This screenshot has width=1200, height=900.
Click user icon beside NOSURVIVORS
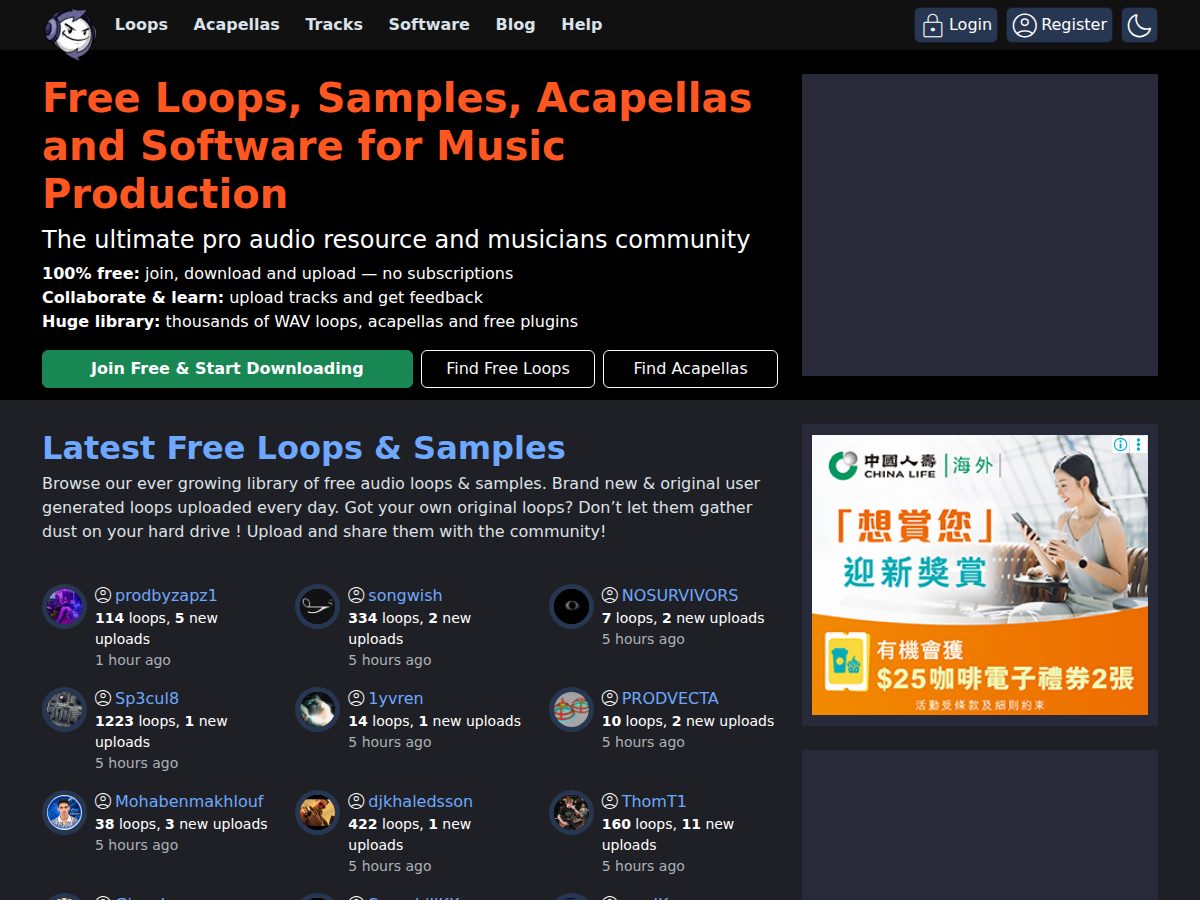[x=610, y=595]
